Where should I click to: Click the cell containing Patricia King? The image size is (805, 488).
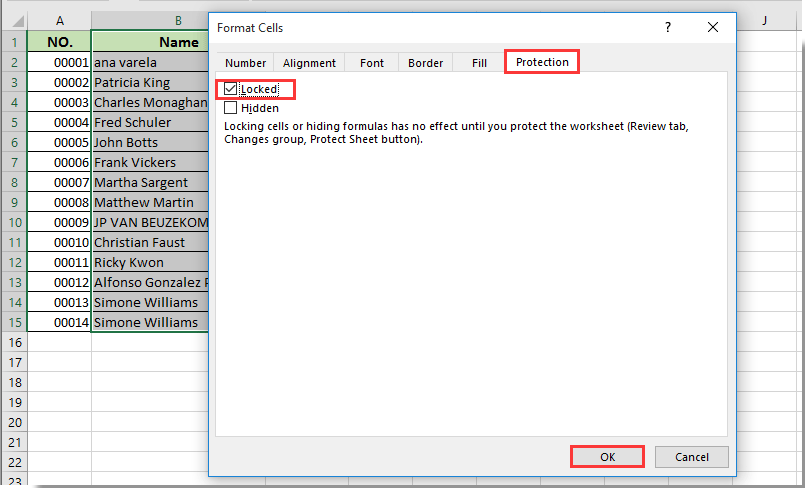(x=150, y=82)
